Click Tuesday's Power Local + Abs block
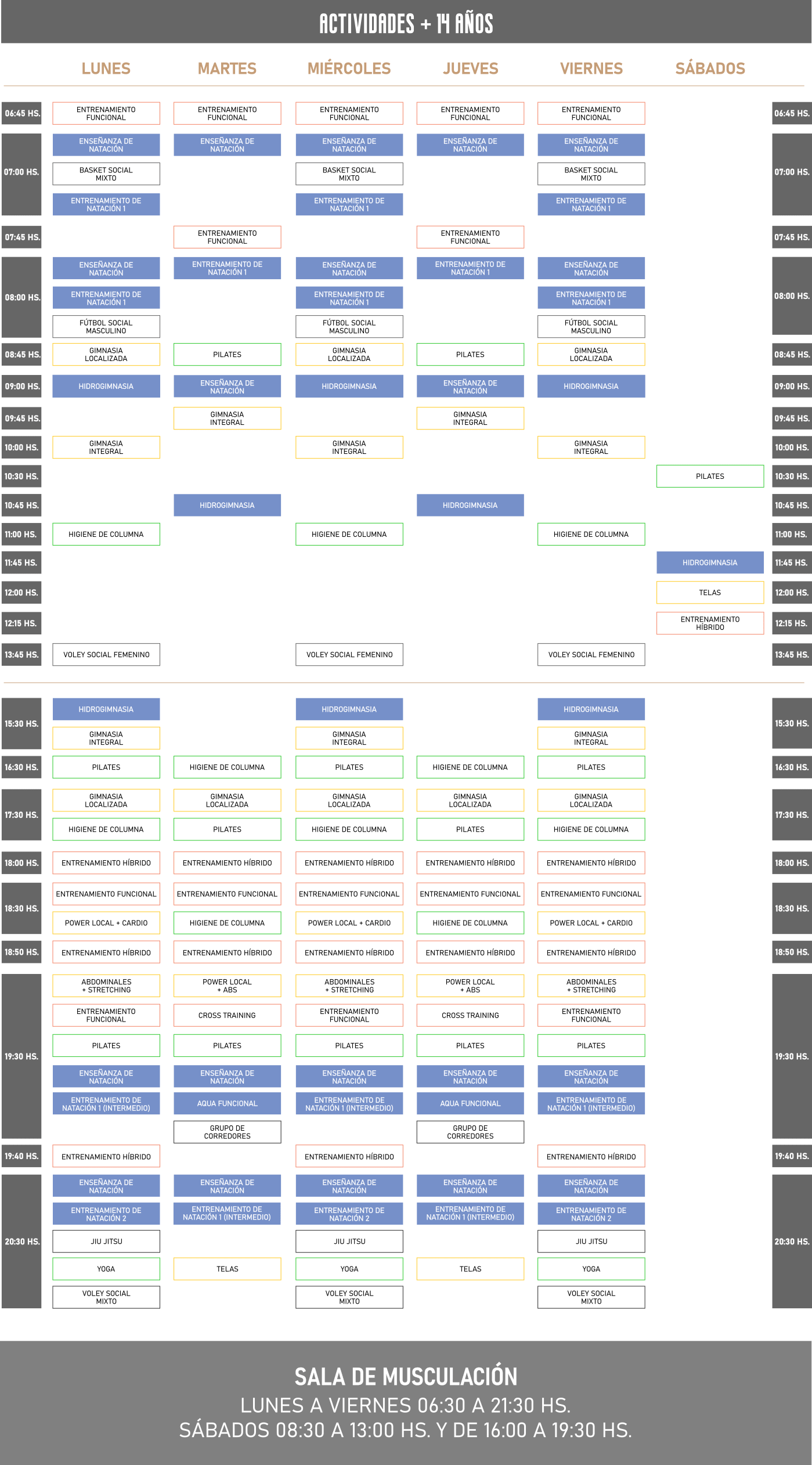 click(227, 986)
